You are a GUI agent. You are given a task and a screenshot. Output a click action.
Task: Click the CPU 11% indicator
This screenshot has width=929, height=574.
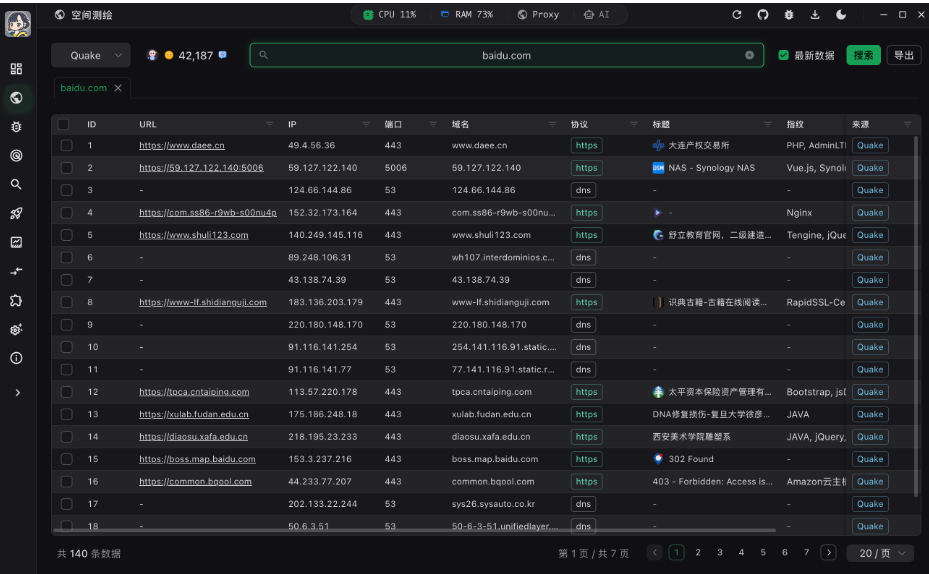390,15
